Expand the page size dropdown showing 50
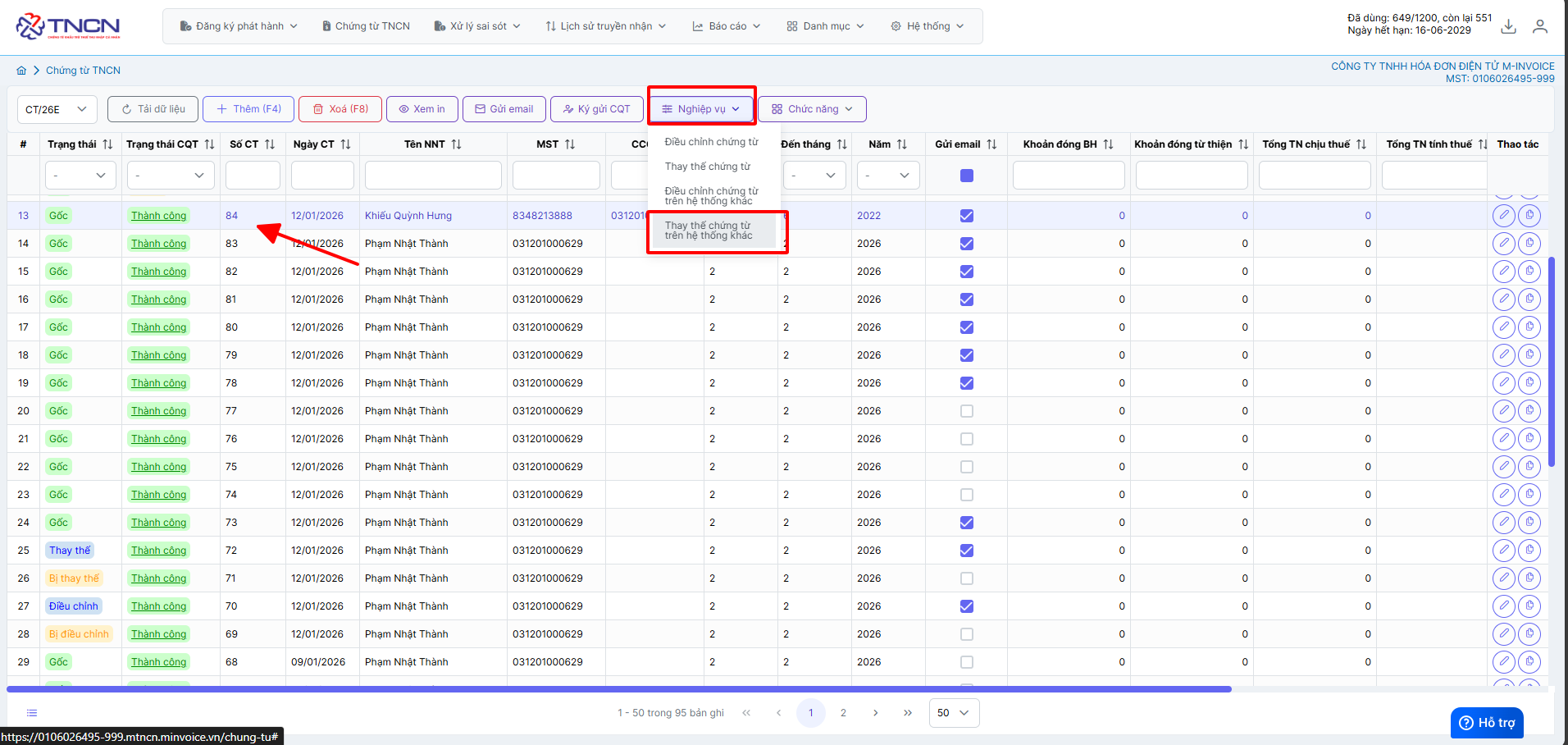This screenshot has height=745, width=1568. point(953,713)
